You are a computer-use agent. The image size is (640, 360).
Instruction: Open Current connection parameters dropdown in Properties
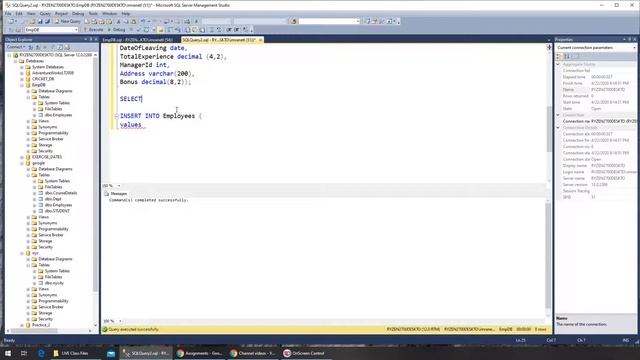[x=634, y=48]
